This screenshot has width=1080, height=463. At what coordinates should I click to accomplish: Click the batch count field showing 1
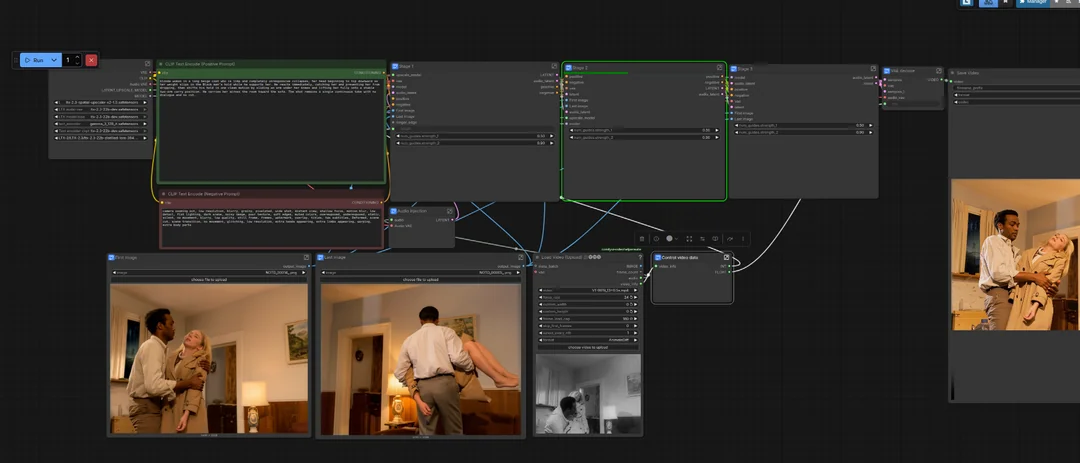(68, 60)
